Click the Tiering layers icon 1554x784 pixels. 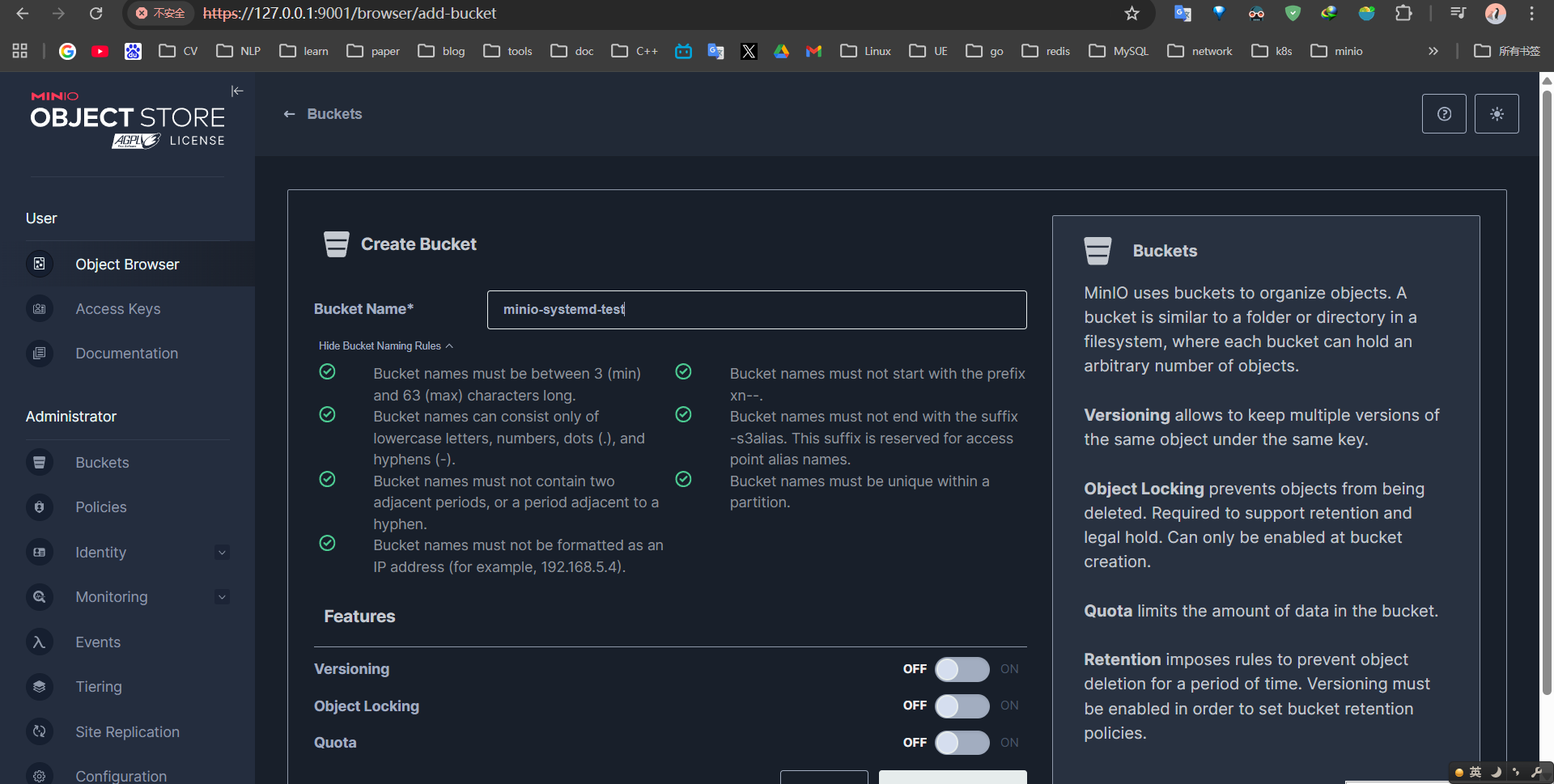coord(40,687)
